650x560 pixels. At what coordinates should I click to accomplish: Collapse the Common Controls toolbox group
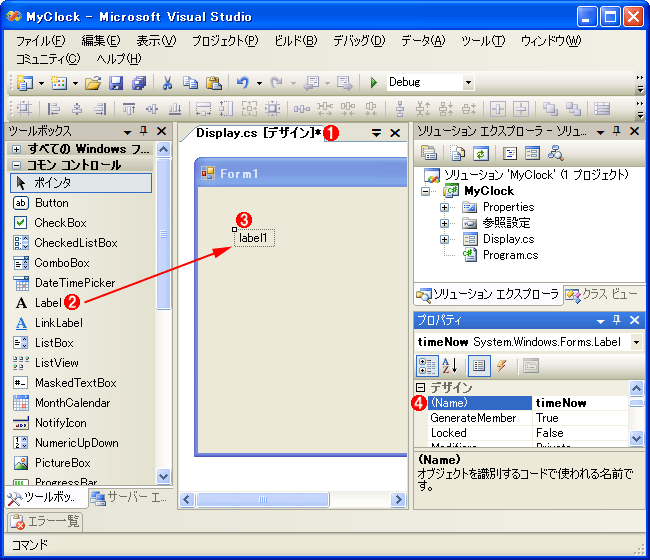point(16,165)
